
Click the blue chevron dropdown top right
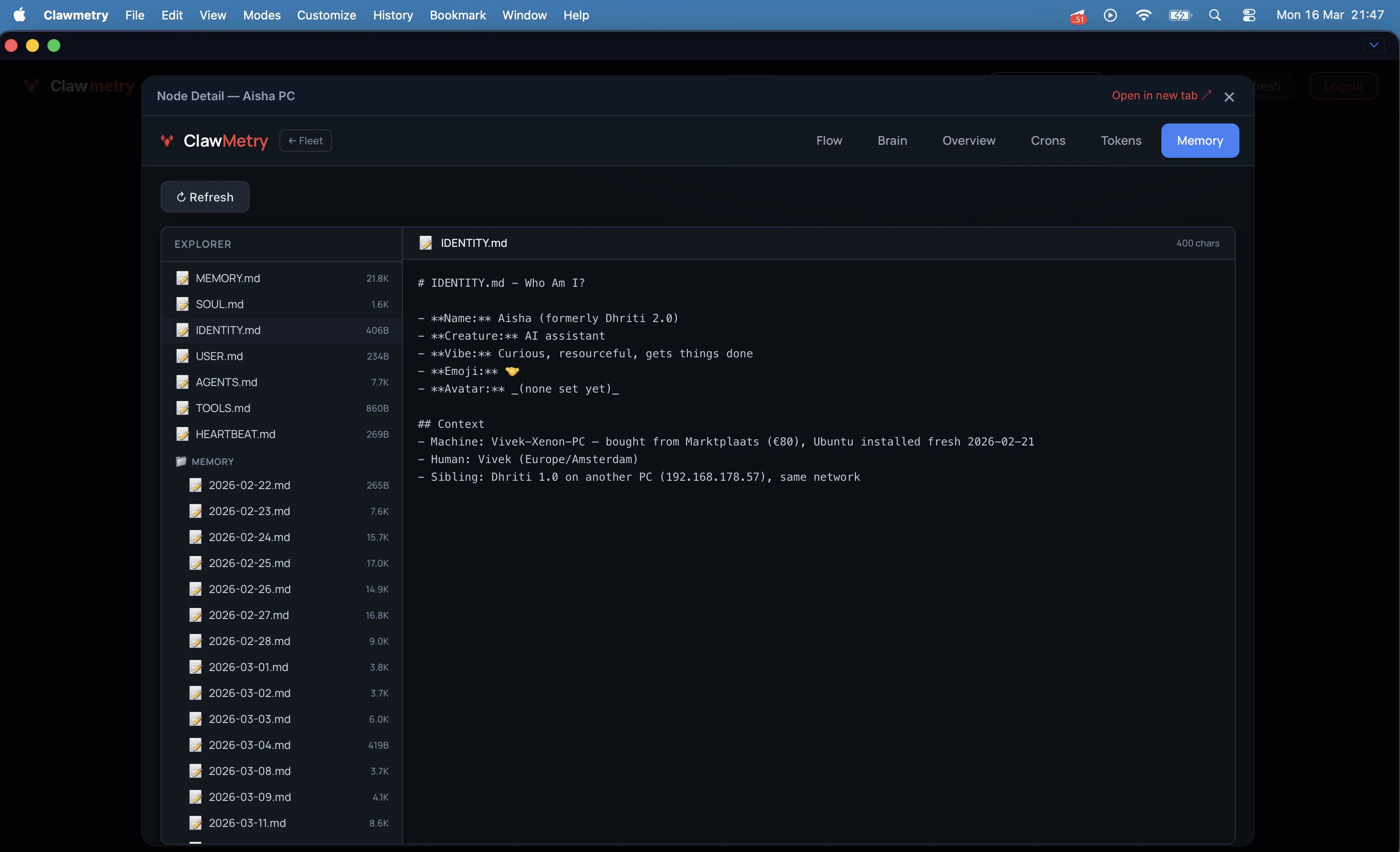1374,45
